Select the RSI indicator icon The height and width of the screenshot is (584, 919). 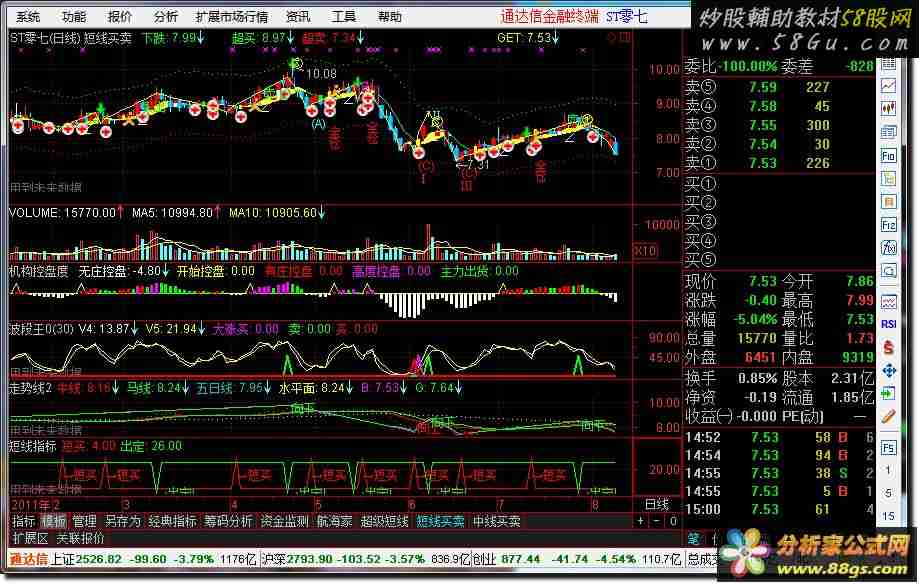click(889, 324)
